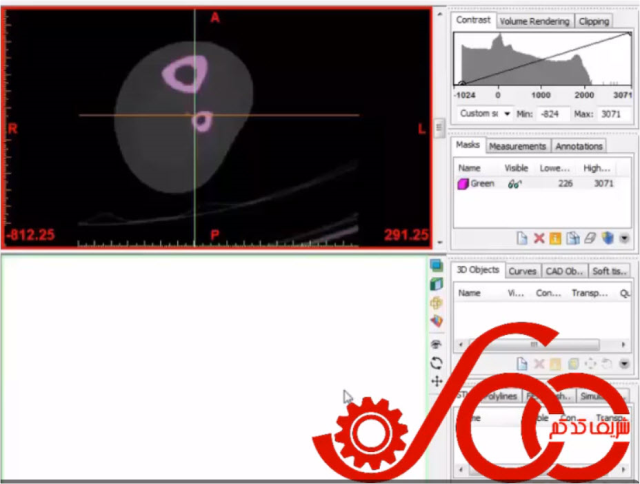Duplicate the mask using the copy icon
This screenshot has height=484, width=640.
[573, 238]
